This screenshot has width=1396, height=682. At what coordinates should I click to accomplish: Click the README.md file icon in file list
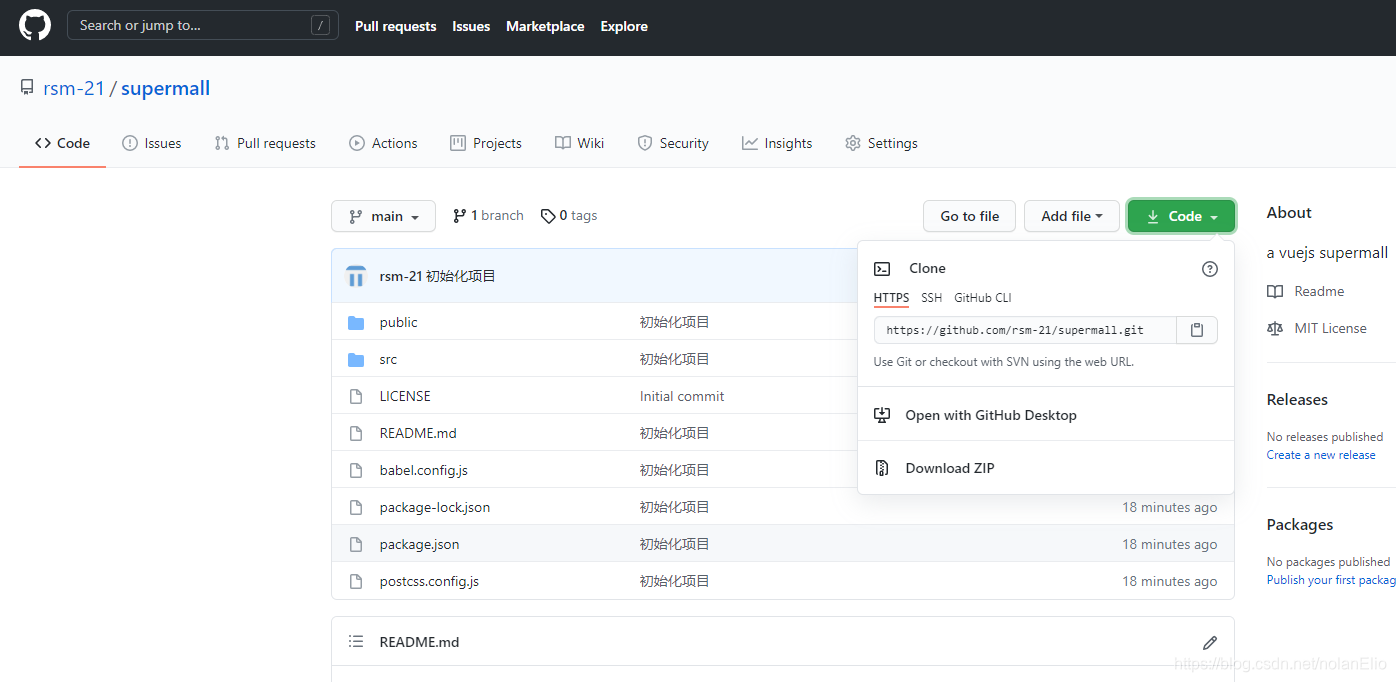pyautogui.click(x=356, y=433)
